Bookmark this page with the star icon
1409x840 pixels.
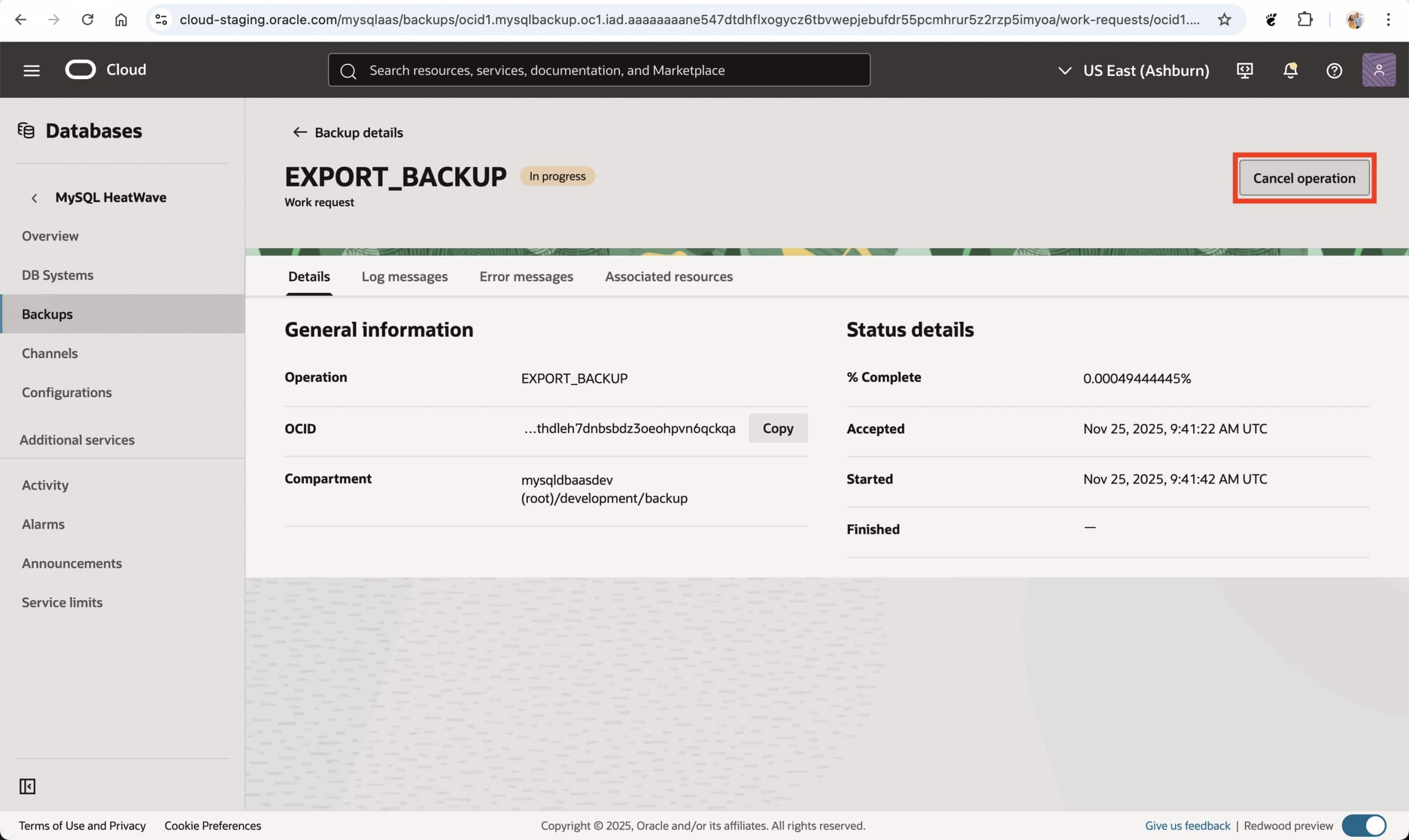(x=1224, y=20)
